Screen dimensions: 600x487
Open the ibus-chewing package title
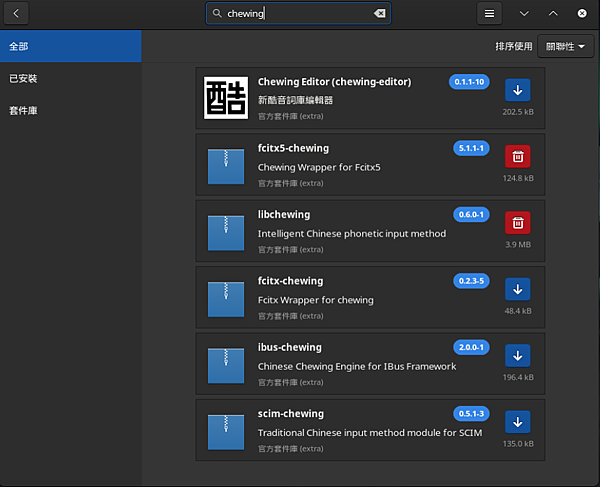(x=290, y=347)
